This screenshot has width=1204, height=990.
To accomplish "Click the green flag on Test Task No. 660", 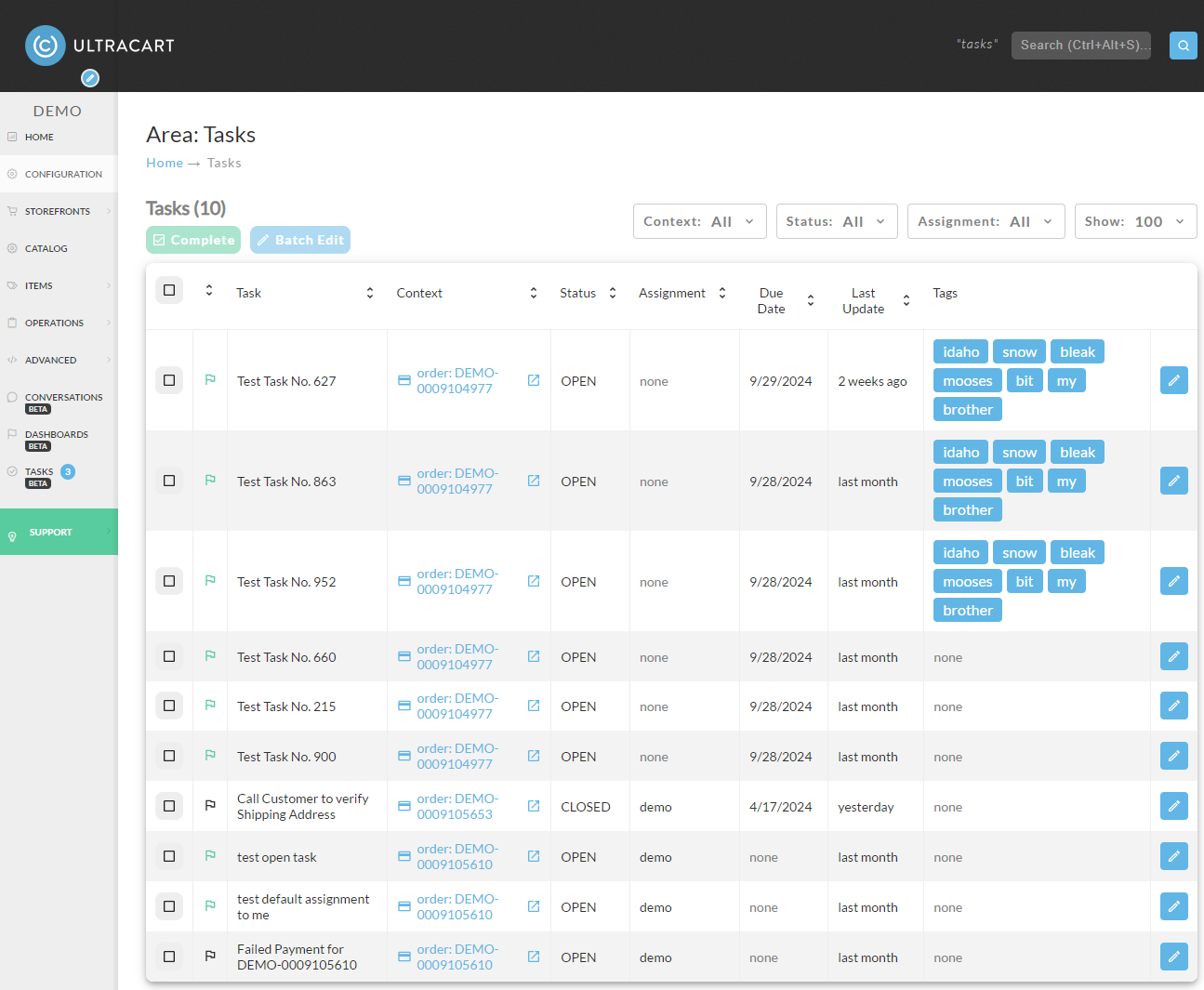I will click(x=210, y=655).
